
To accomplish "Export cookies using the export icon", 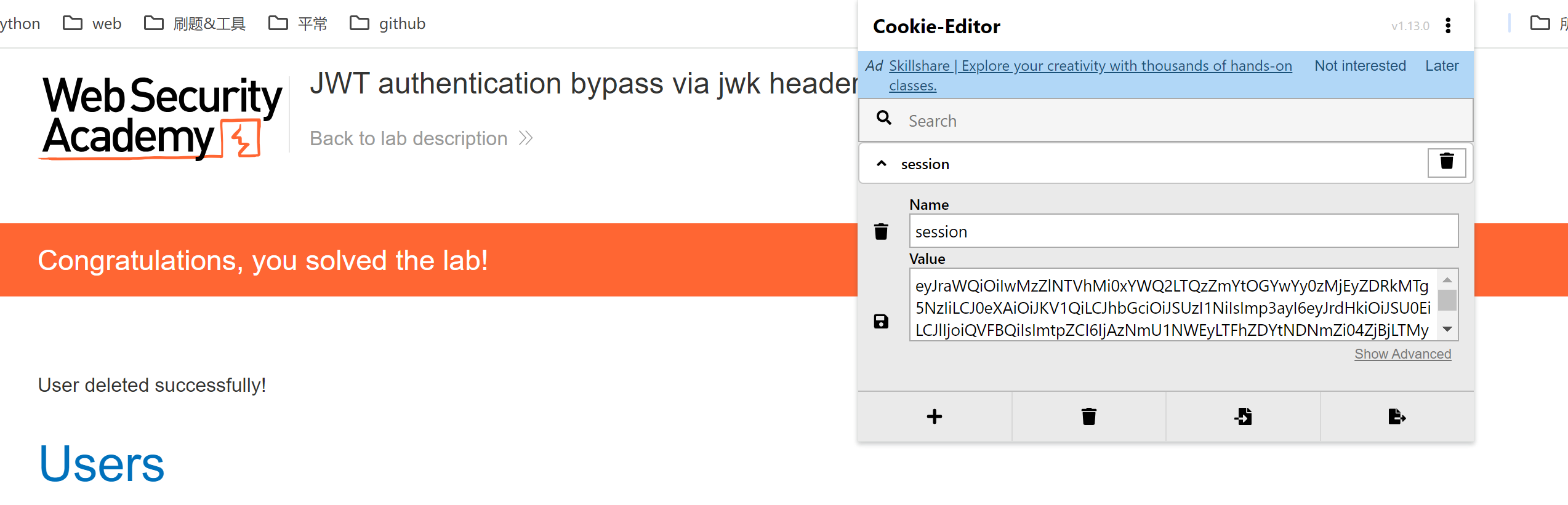I will coord(1397,416).
